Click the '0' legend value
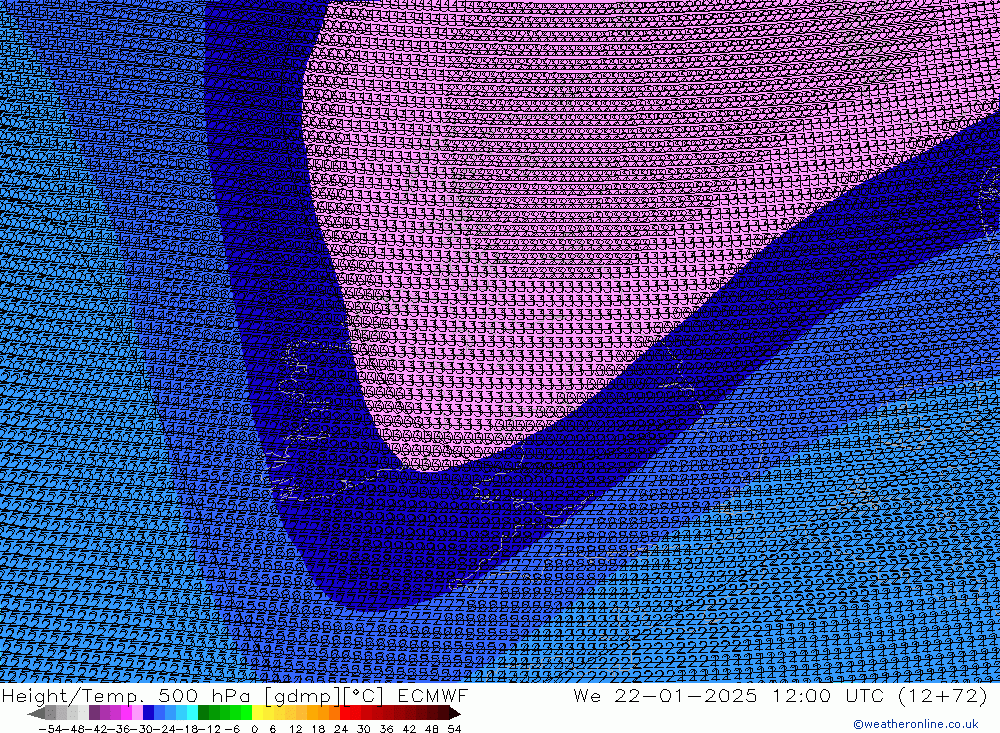The image size is (1000, 733). (254, 729)
